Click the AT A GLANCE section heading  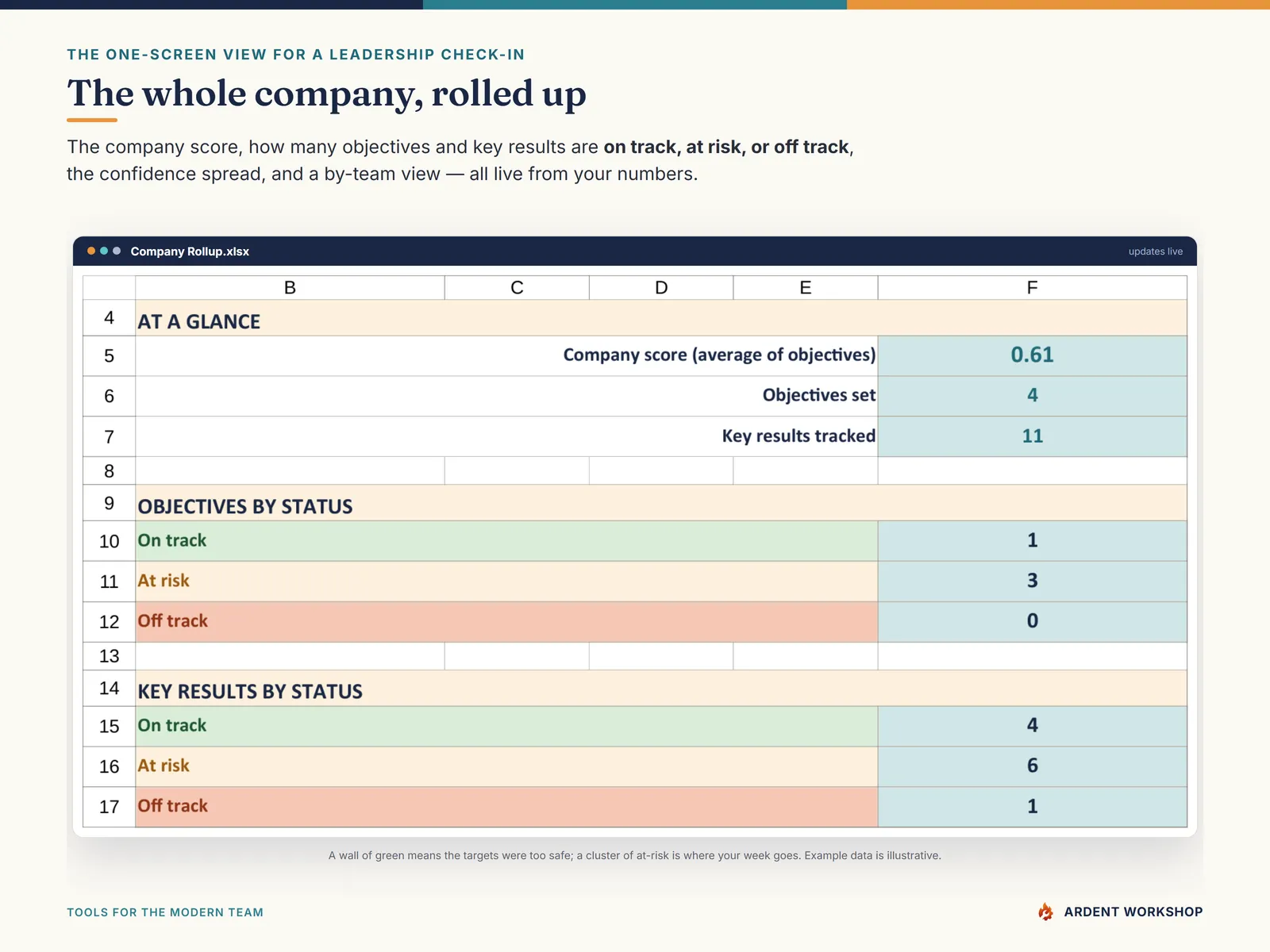199,321
